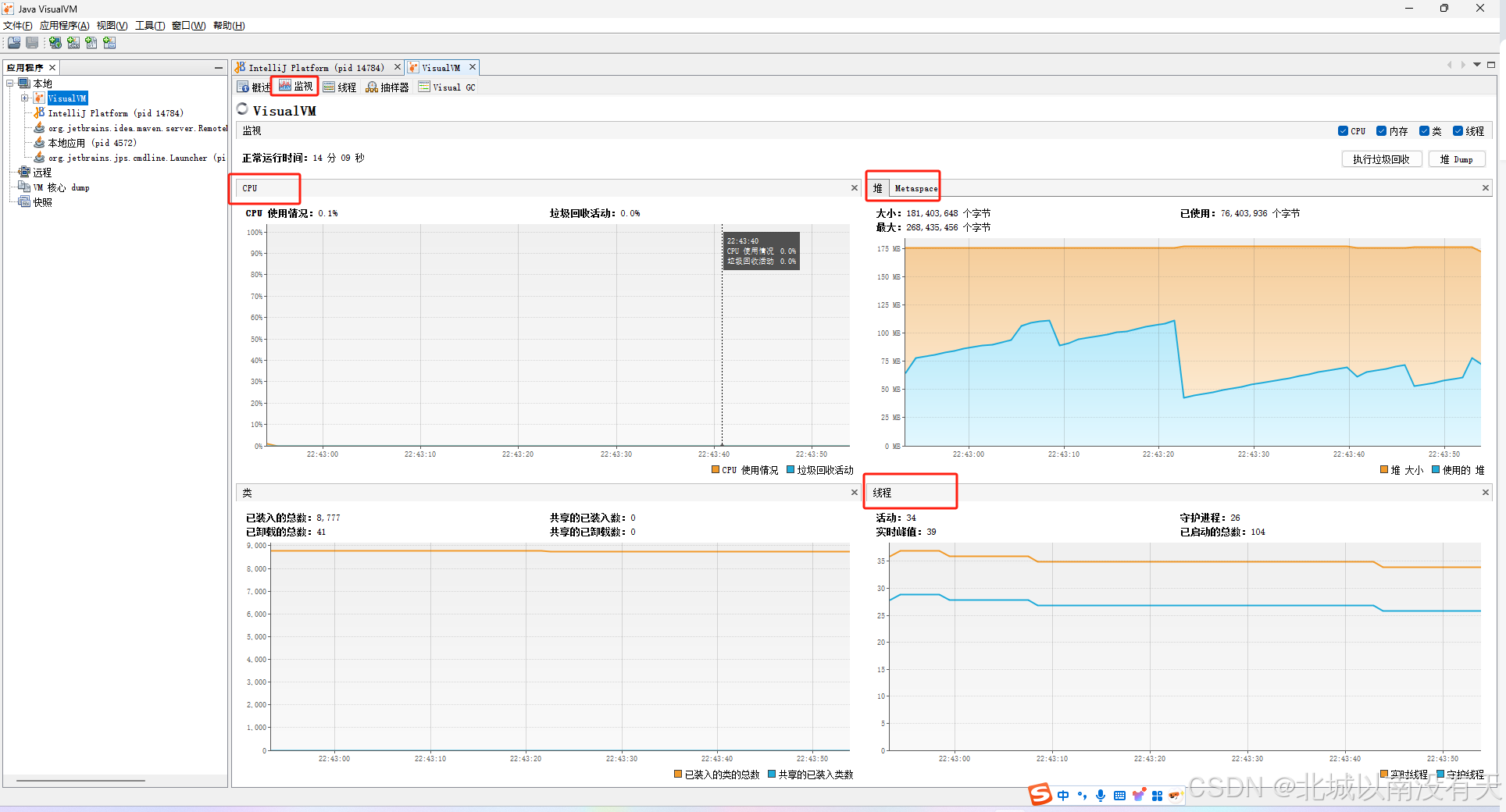Uncheck the 线程 threads graph checkbox
The height and width of the screenshot is (812, 1506).
1458,131
